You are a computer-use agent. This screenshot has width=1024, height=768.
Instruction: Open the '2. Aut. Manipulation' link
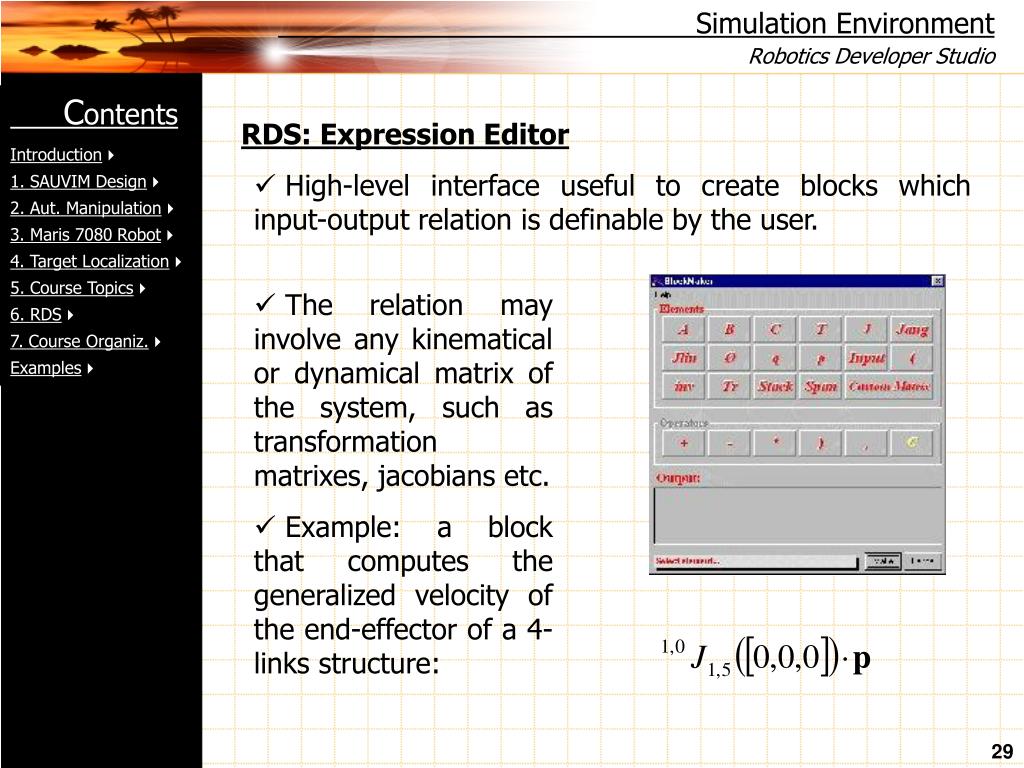[86, 208]
